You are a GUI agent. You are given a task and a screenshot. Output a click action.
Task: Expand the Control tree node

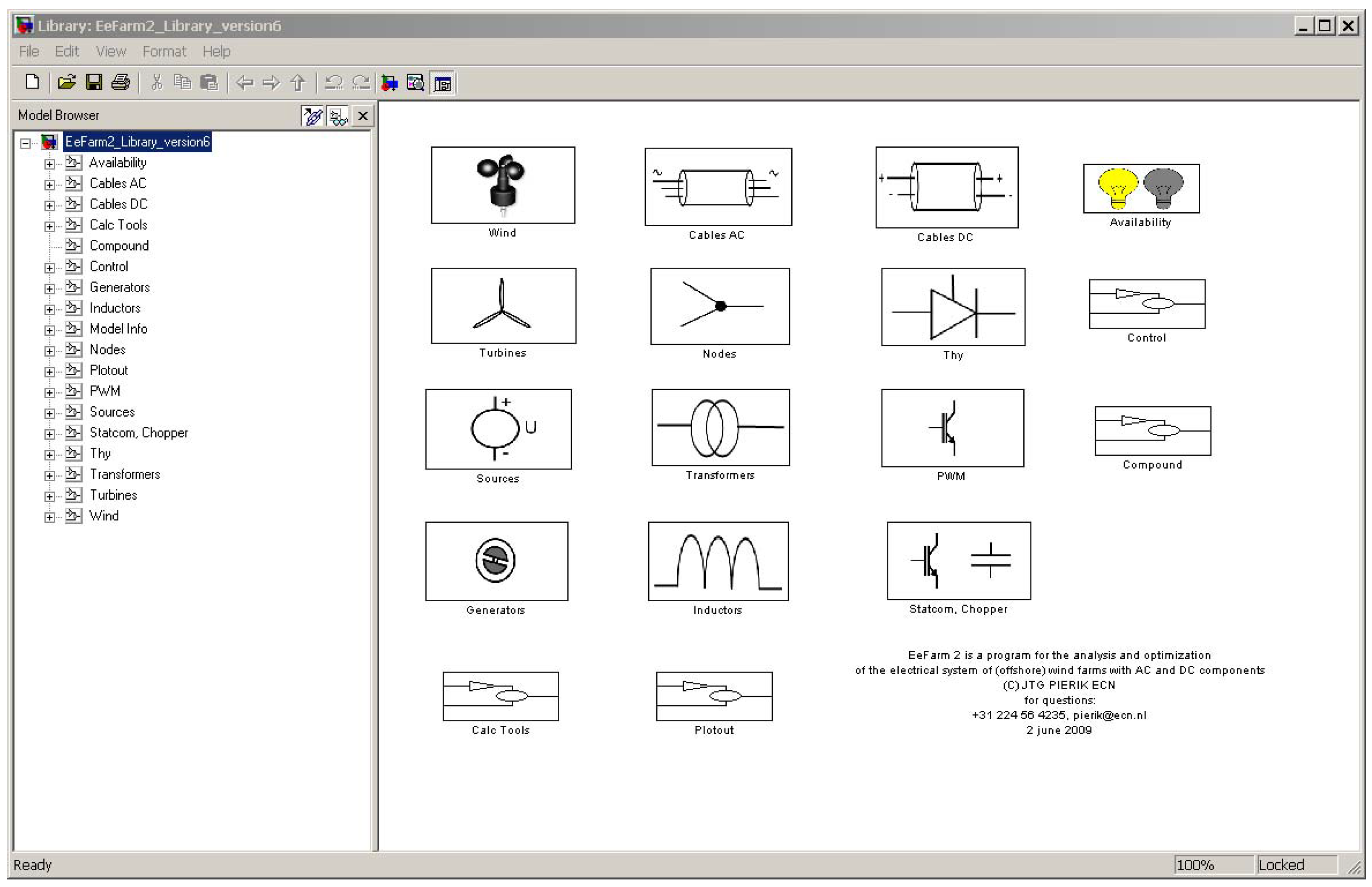click(50, 268)
